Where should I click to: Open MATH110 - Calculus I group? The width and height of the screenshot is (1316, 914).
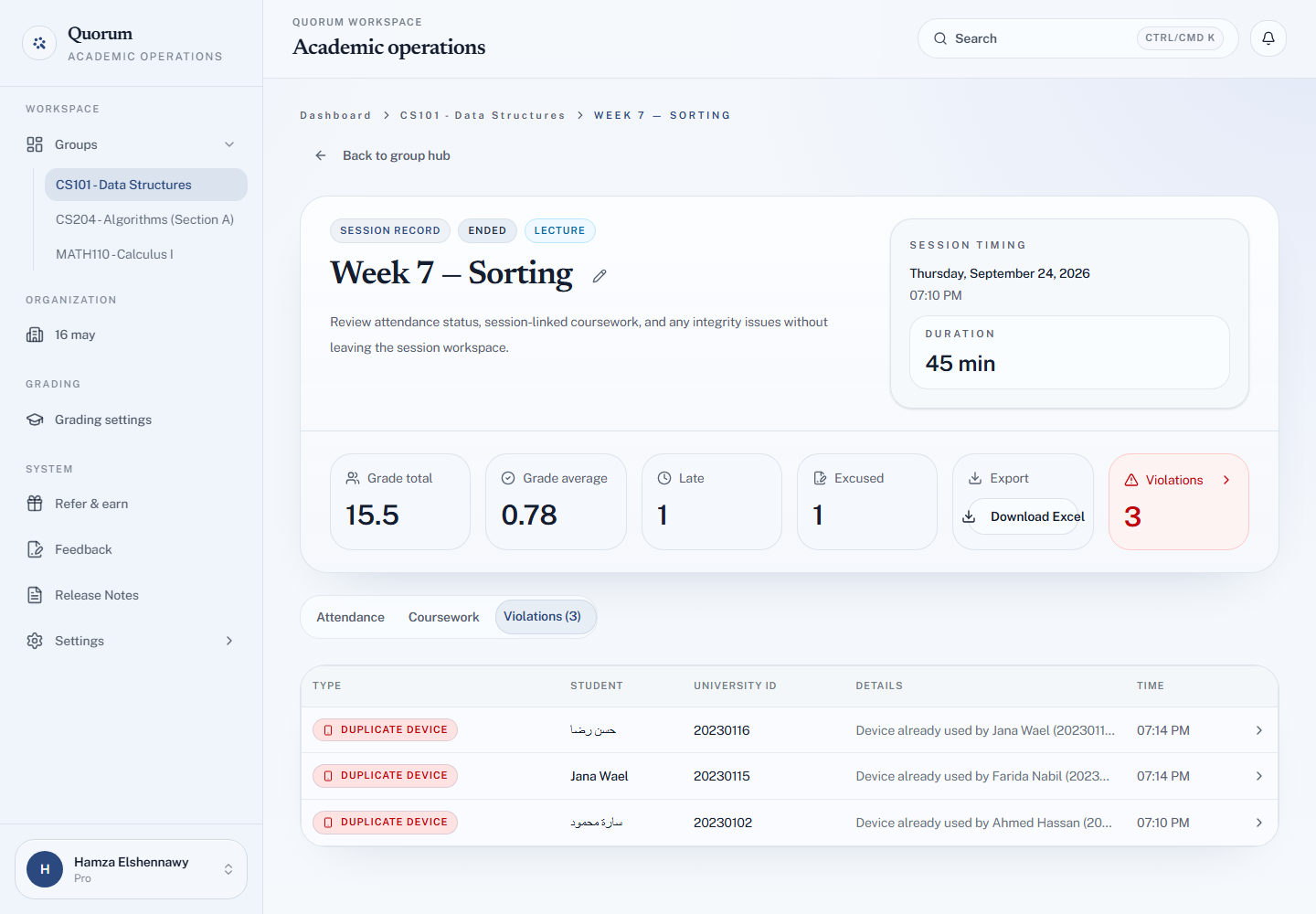coord(145,254)
